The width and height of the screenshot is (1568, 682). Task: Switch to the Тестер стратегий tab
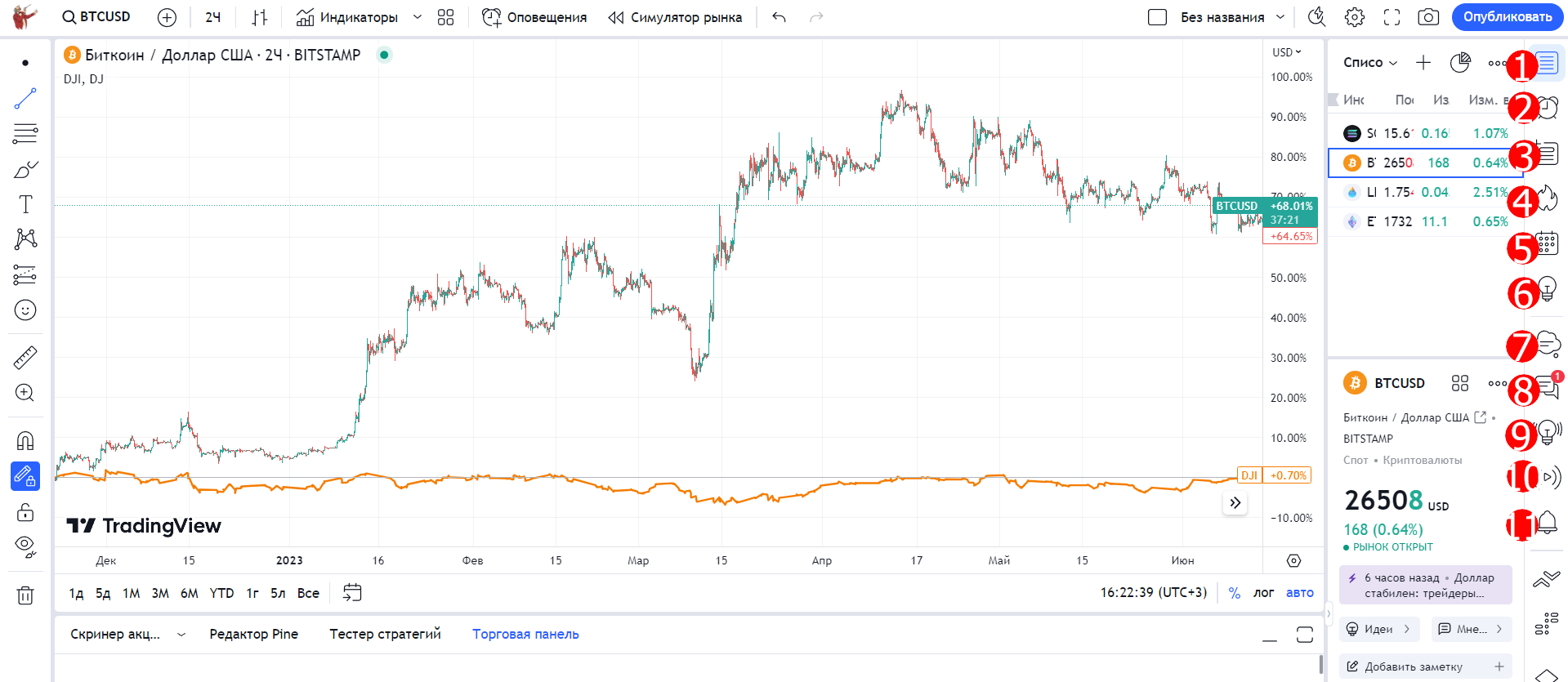point(385,635)
